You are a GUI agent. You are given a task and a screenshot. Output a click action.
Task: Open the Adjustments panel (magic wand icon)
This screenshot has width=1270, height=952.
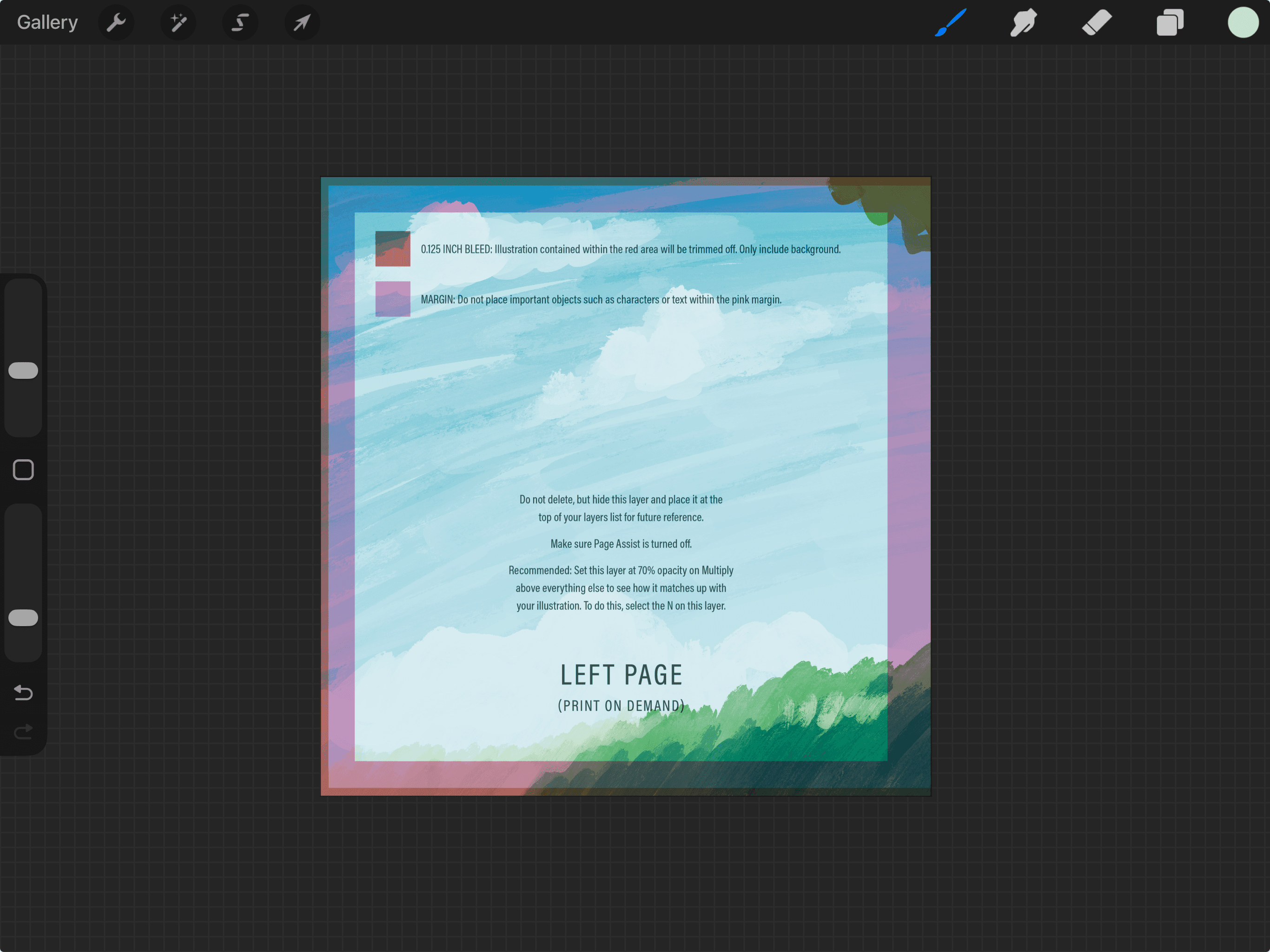tap(179, 22)
